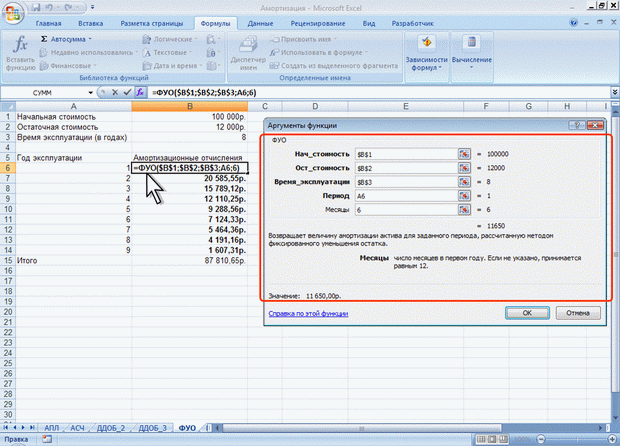This screenshot has height=446, width=620.
Task: Click the Excel Help icon in the ribbon corner
Action: click(573, 23)
